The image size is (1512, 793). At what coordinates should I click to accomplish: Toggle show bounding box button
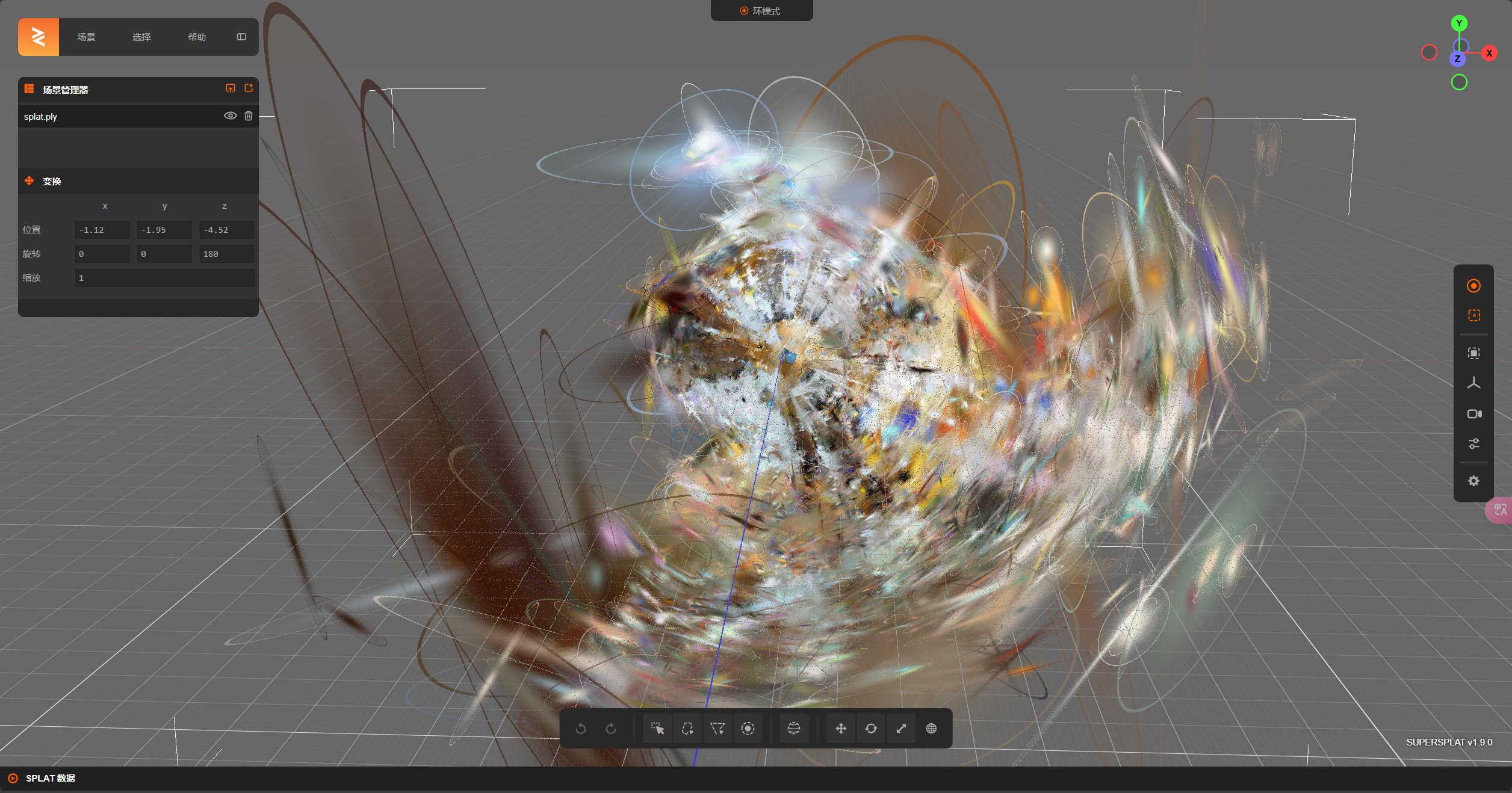coord(1473,315)
